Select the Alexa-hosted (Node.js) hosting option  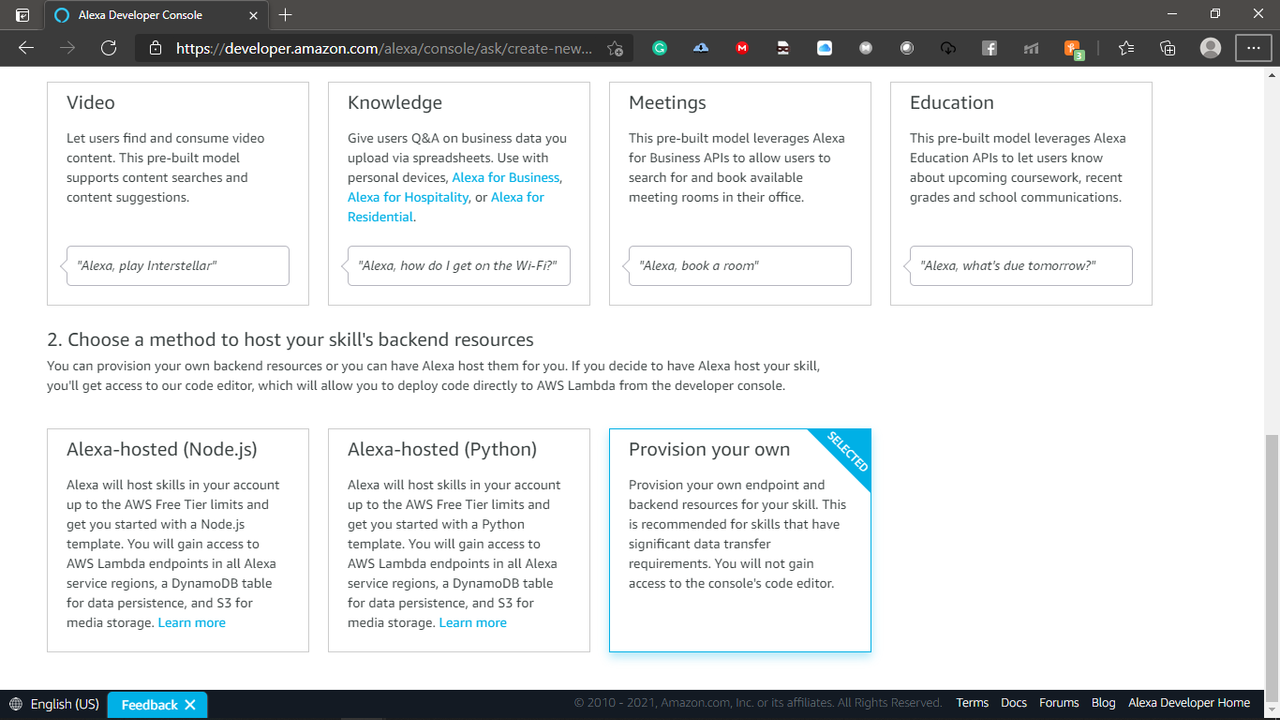[178, 540]
